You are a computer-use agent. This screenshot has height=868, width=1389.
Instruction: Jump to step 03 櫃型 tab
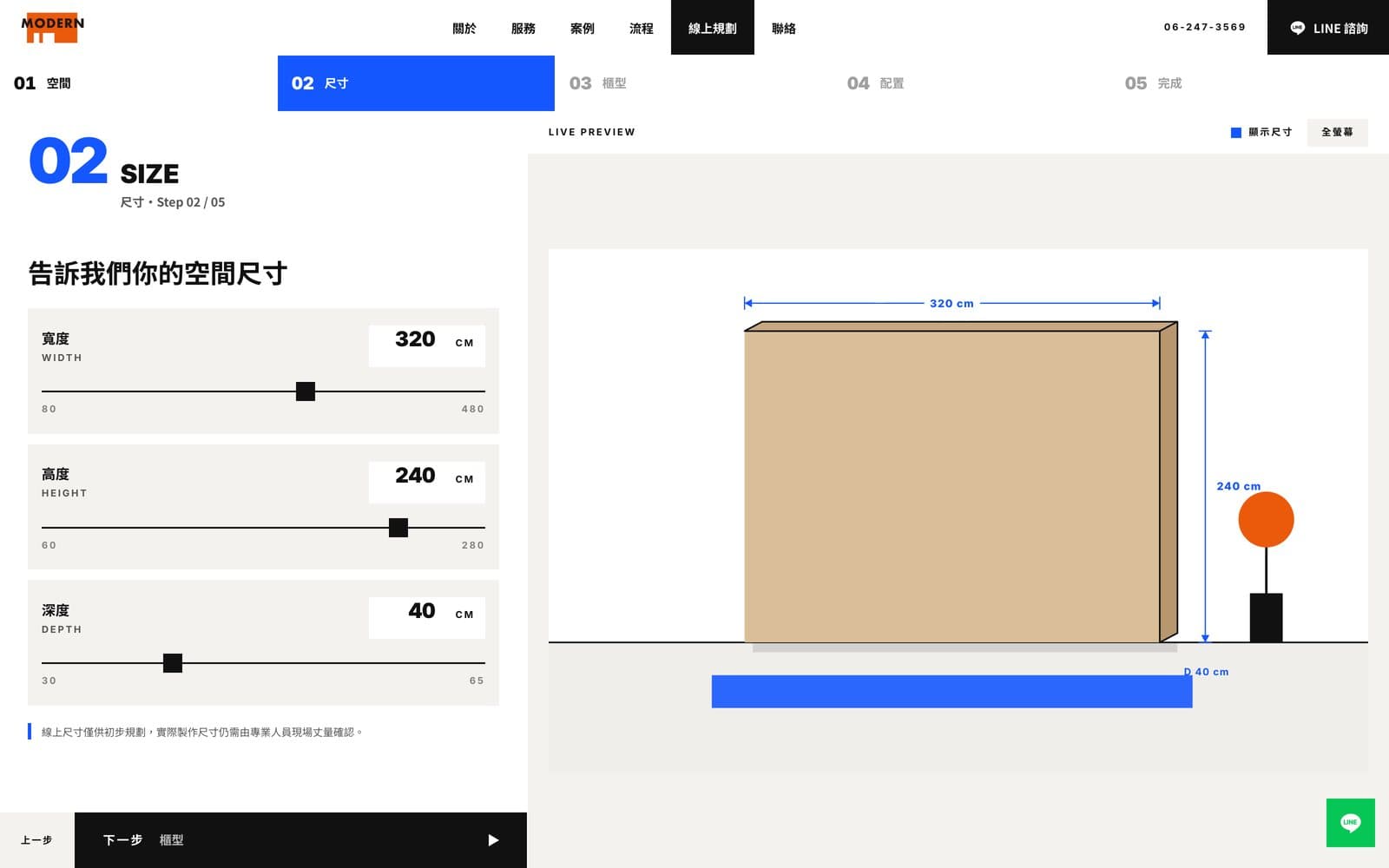[694, 83]
